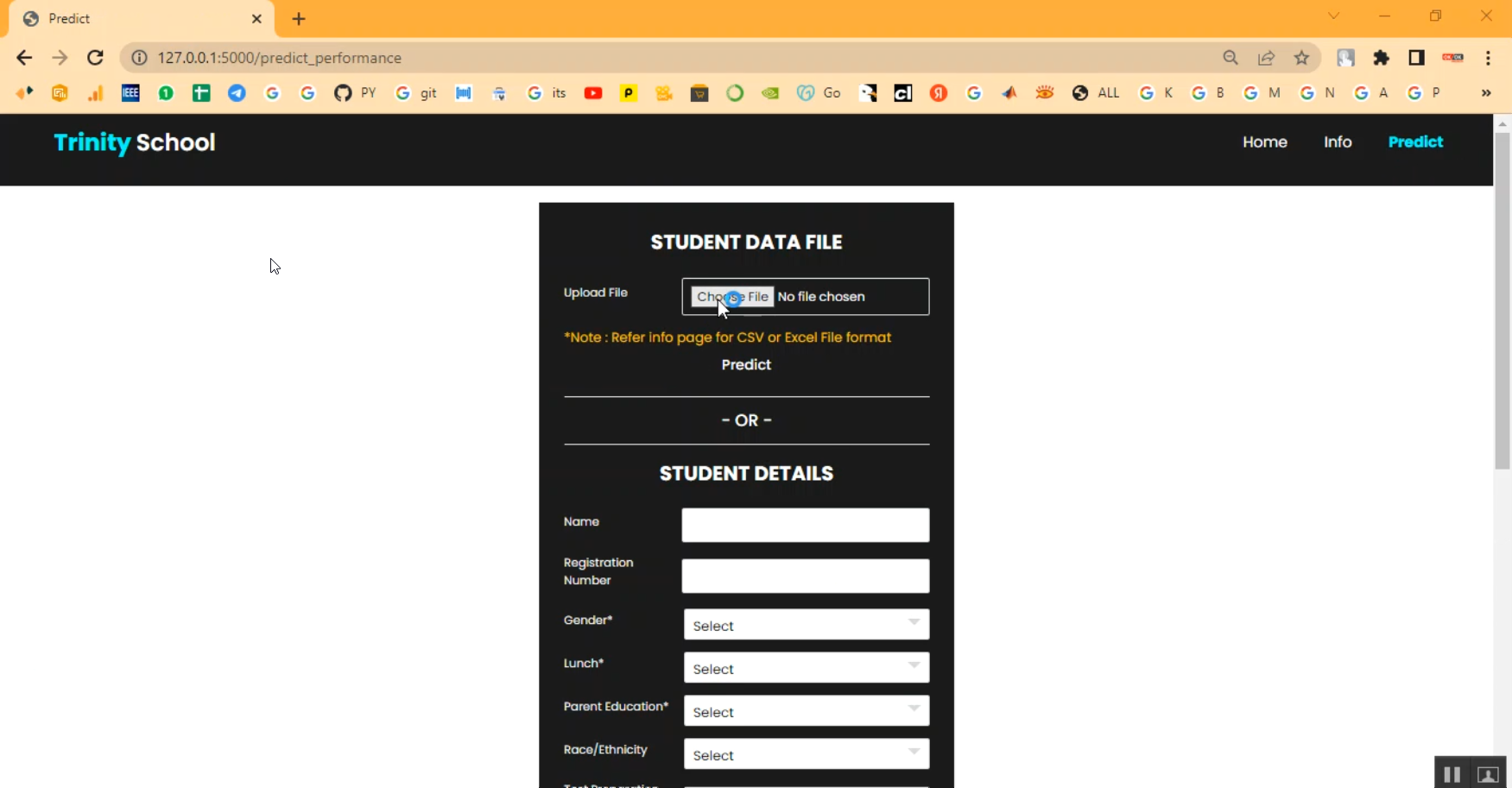Click the YouTube bookmark icon

tap(593, 93)
